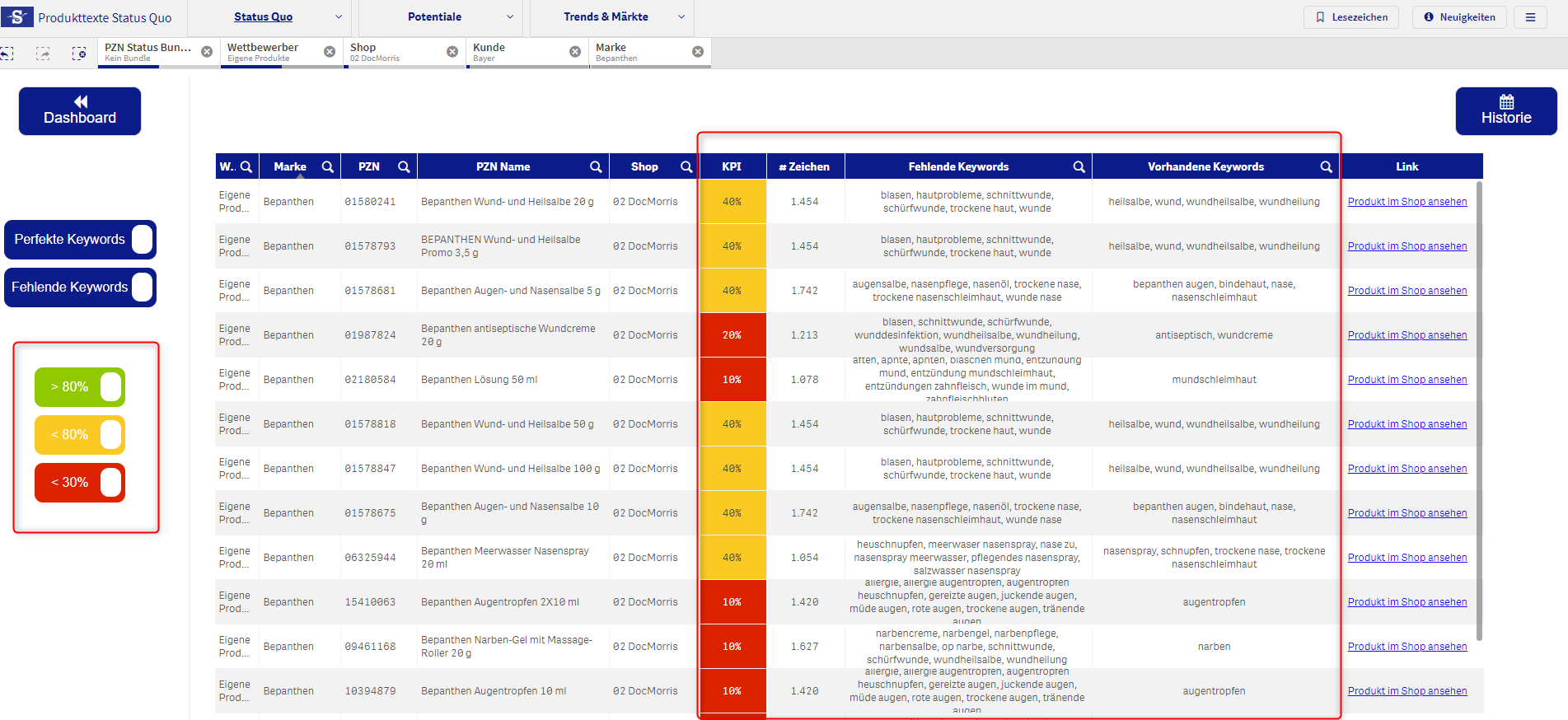Expand the Potentiale dropdown menu
Screen dimensions: 1568x720
[509, 17]
